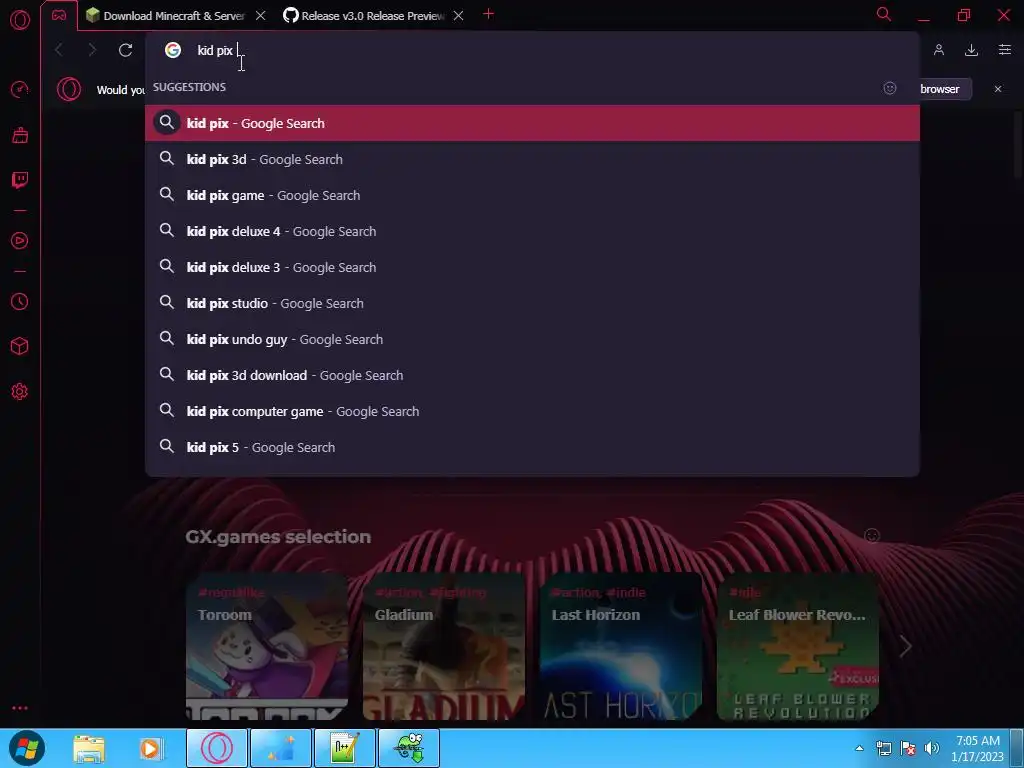Select 'kid pix - Google Search' suggestion
Screen dimensions: 1024x768
[532, 123]
